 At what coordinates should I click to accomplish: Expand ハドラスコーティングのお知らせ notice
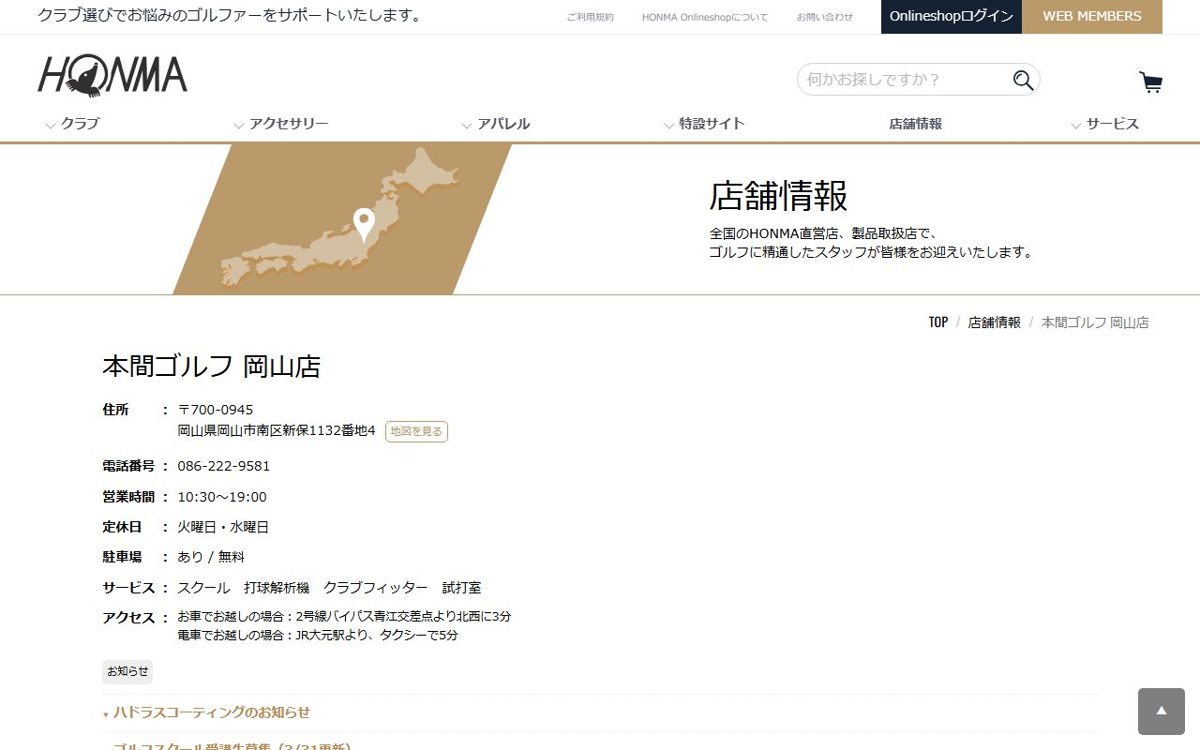211,712
